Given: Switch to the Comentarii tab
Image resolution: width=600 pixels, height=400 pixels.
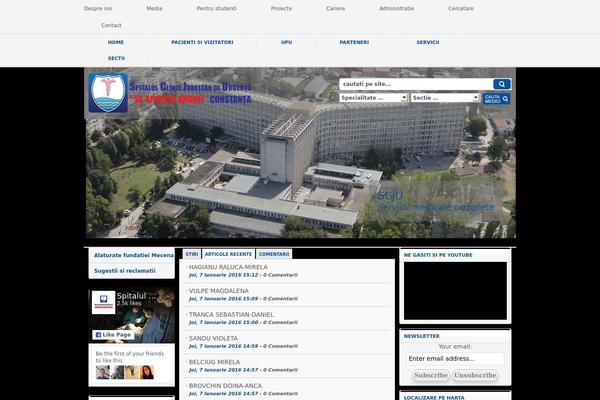Looking at the screenshot, I should 273,255.
